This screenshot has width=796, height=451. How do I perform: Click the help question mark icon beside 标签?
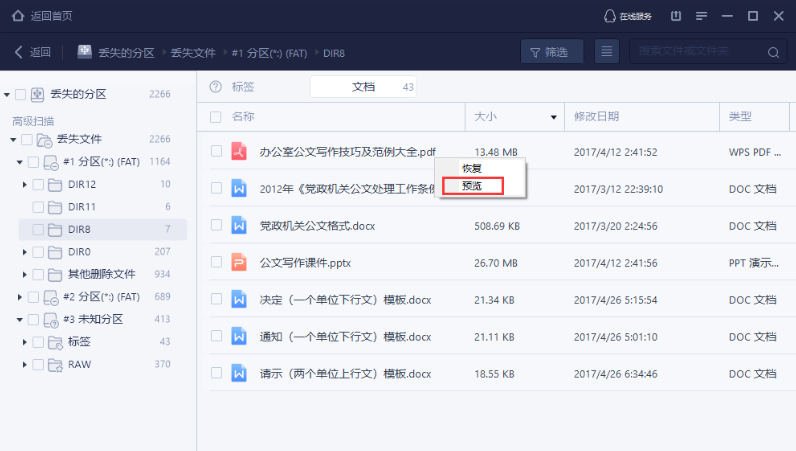(x=215, y=87)
